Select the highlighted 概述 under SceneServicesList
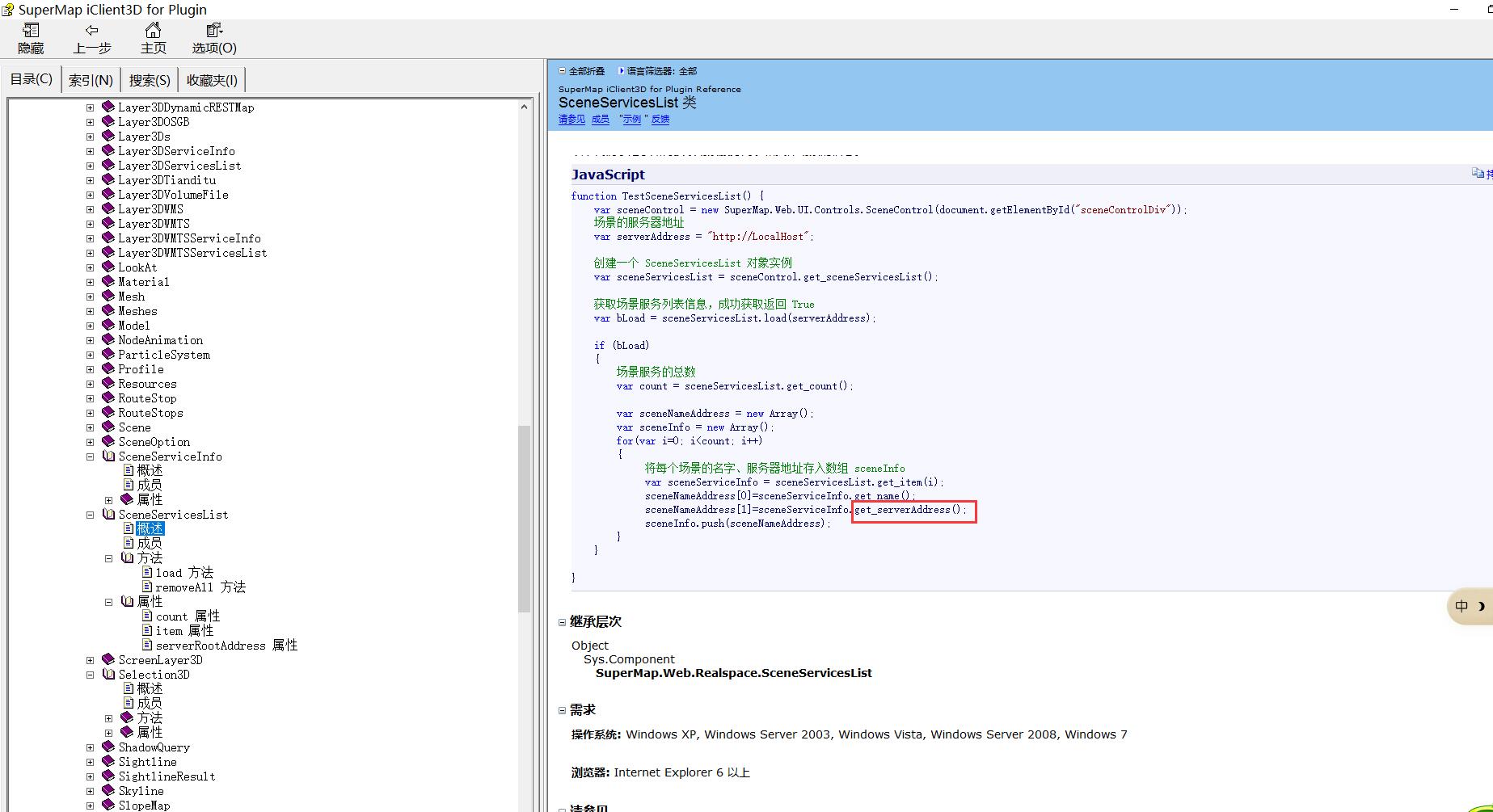Viewport: 1493px width, 812px height. coord(150,528)
